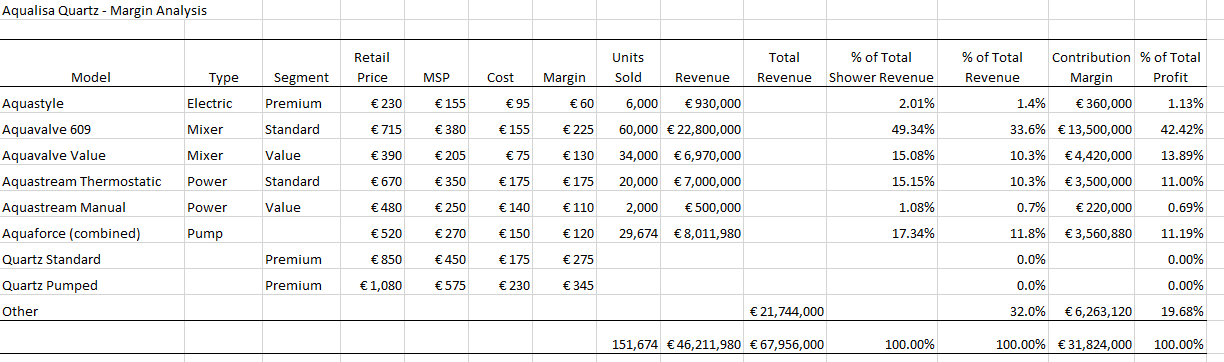Select MSP cell € 380
The width and height of the screenshot is (1224, 362).
pyautogui.click(x=450, y=129)
